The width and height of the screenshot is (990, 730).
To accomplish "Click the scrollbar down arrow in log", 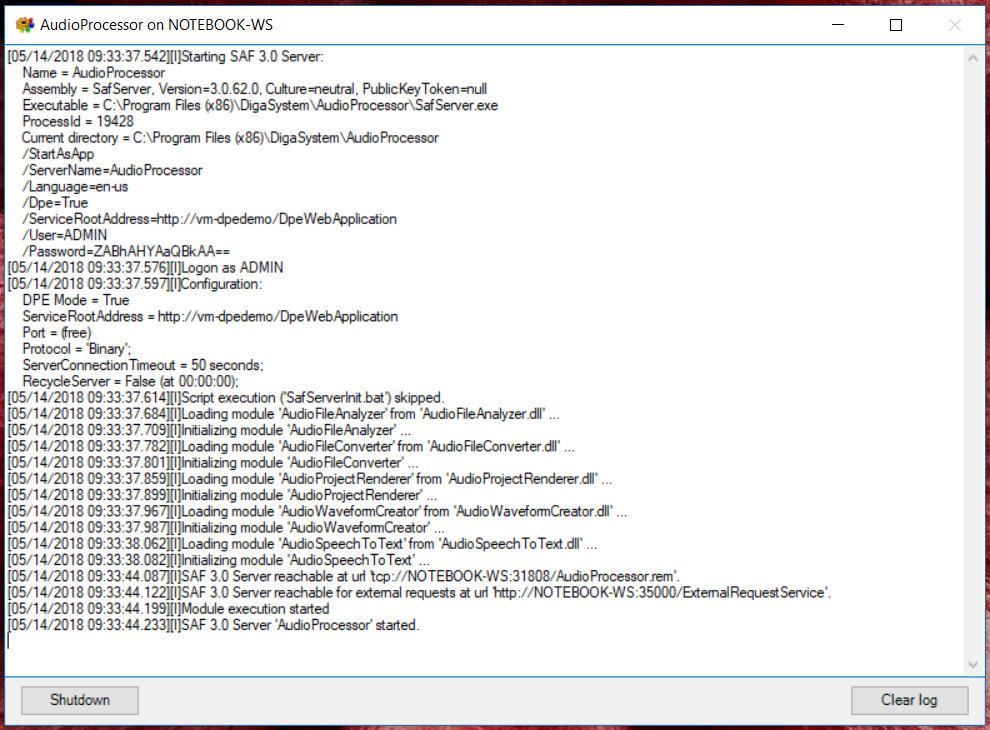I will tap(973, 664).
